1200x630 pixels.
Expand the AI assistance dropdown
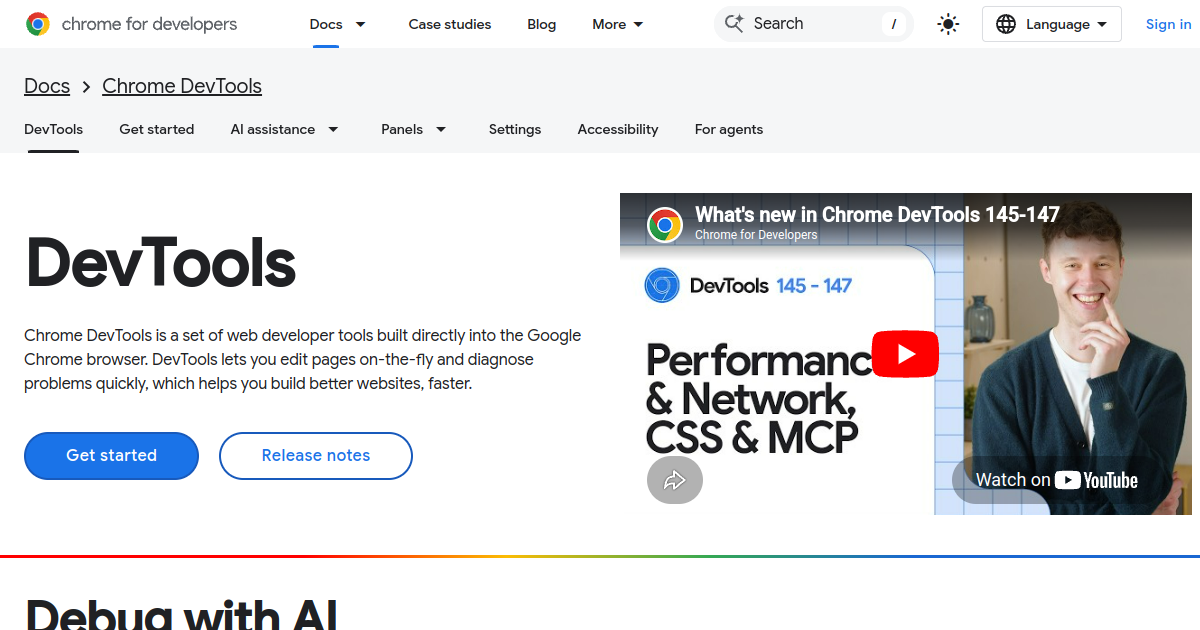[333, 129]
